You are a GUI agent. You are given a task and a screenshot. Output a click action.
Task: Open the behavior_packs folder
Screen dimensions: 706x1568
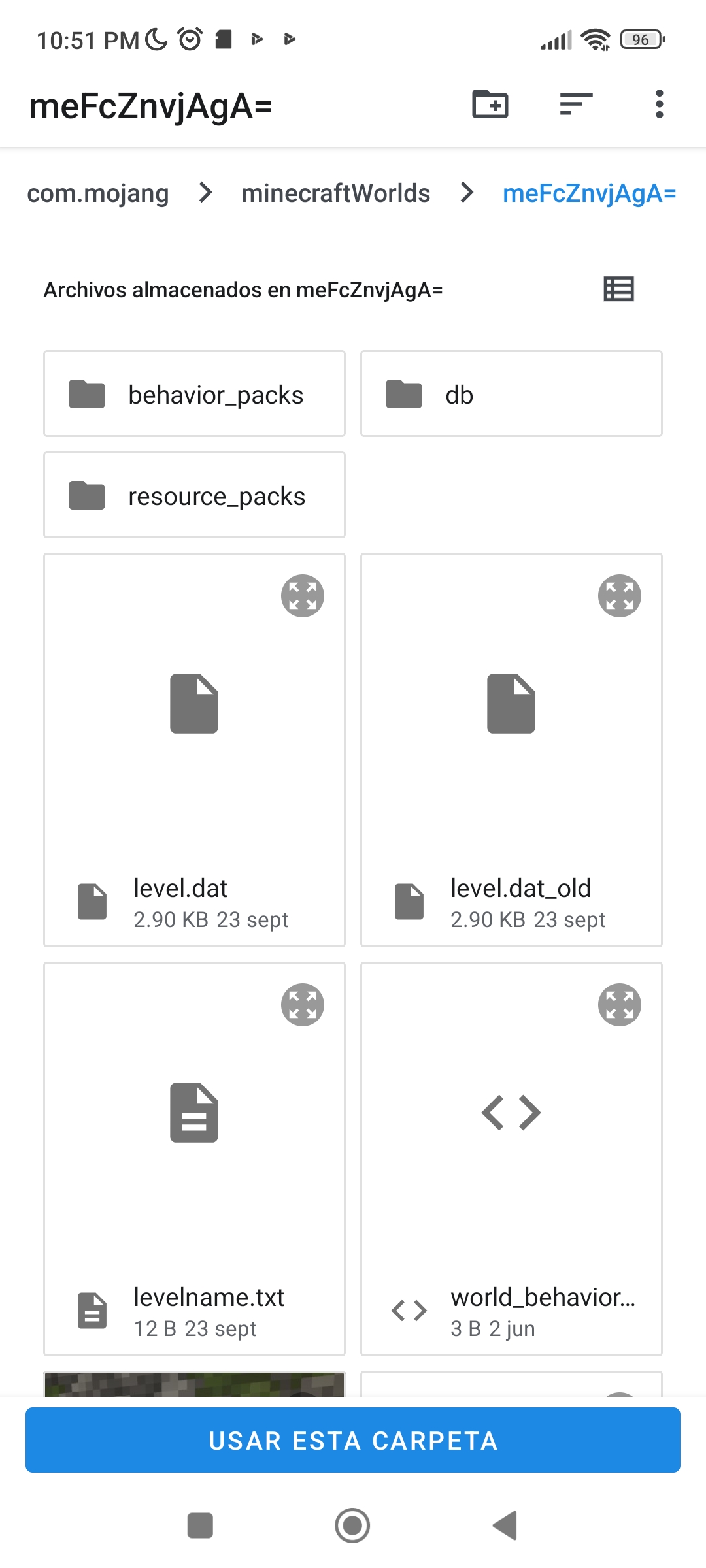click(194, 394)
